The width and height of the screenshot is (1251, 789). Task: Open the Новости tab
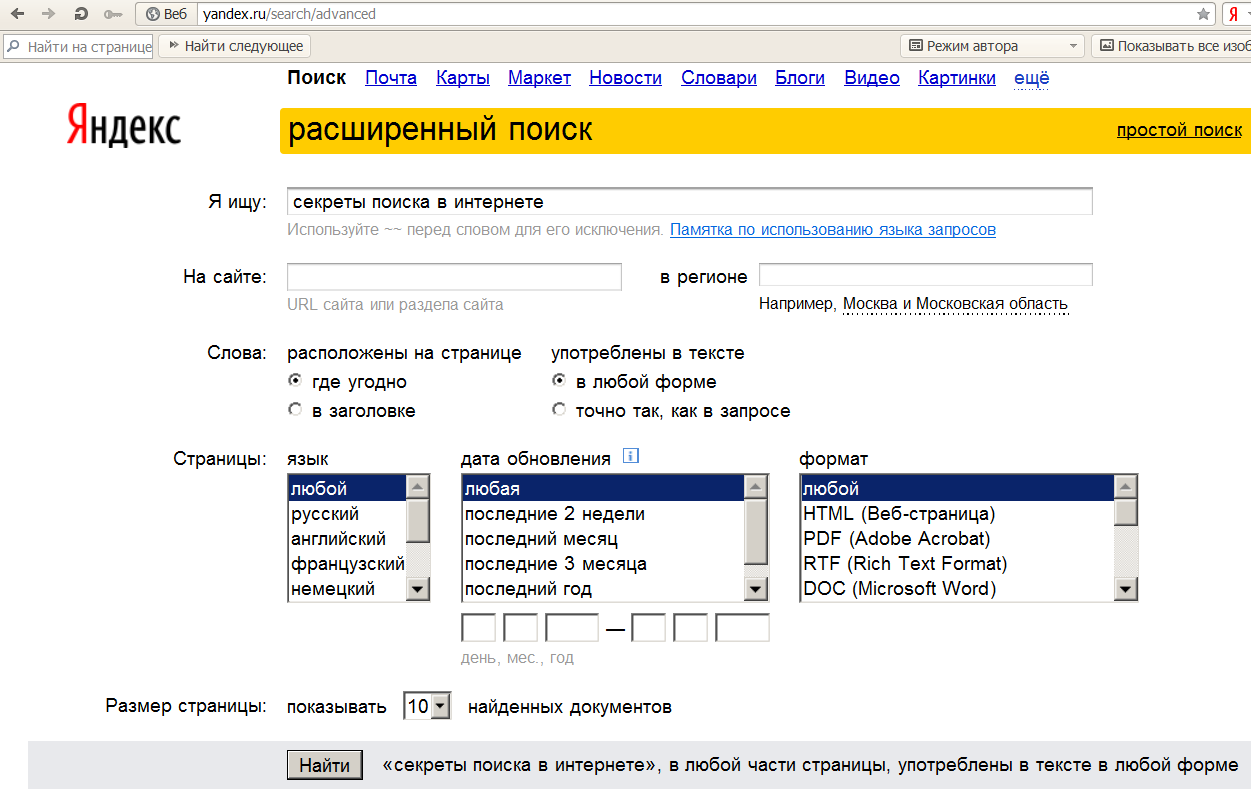(x=625, y=78)
